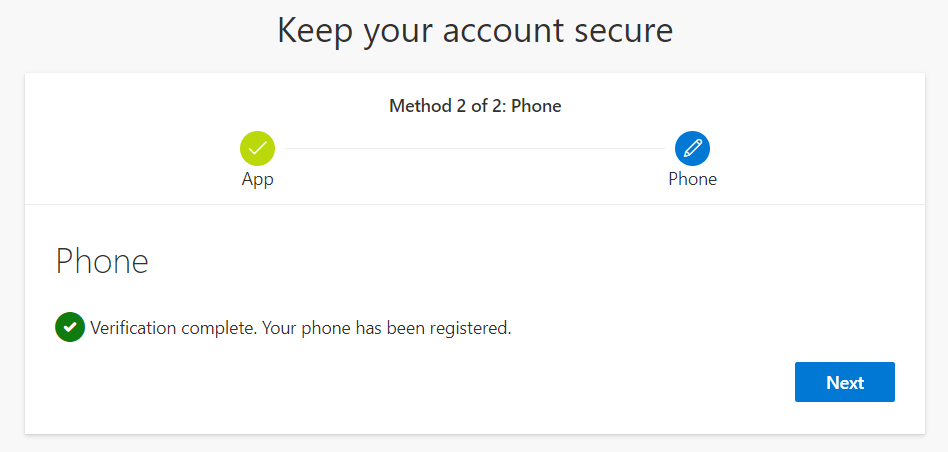
Task: Click the "Verification complete." sentence
Action: point(174,328)
